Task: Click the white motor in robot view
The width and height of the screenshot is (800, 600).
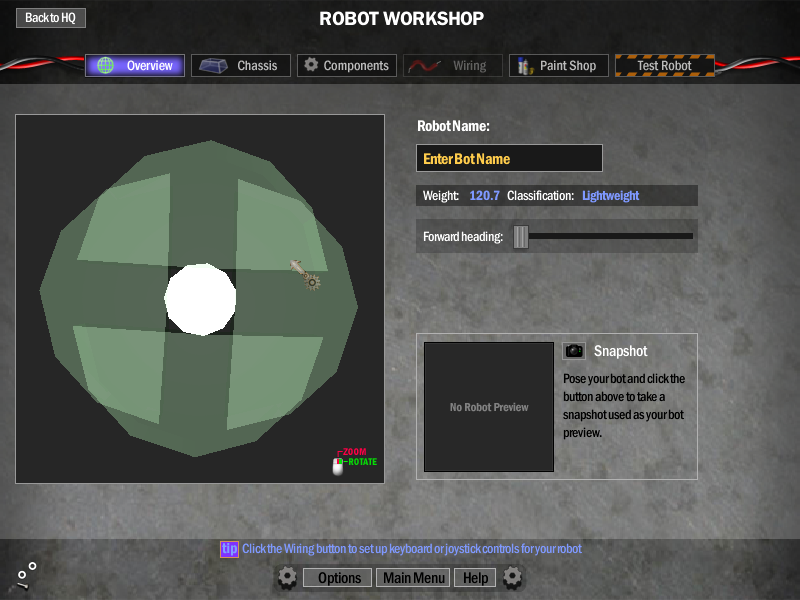Action: tap(201, 299)
